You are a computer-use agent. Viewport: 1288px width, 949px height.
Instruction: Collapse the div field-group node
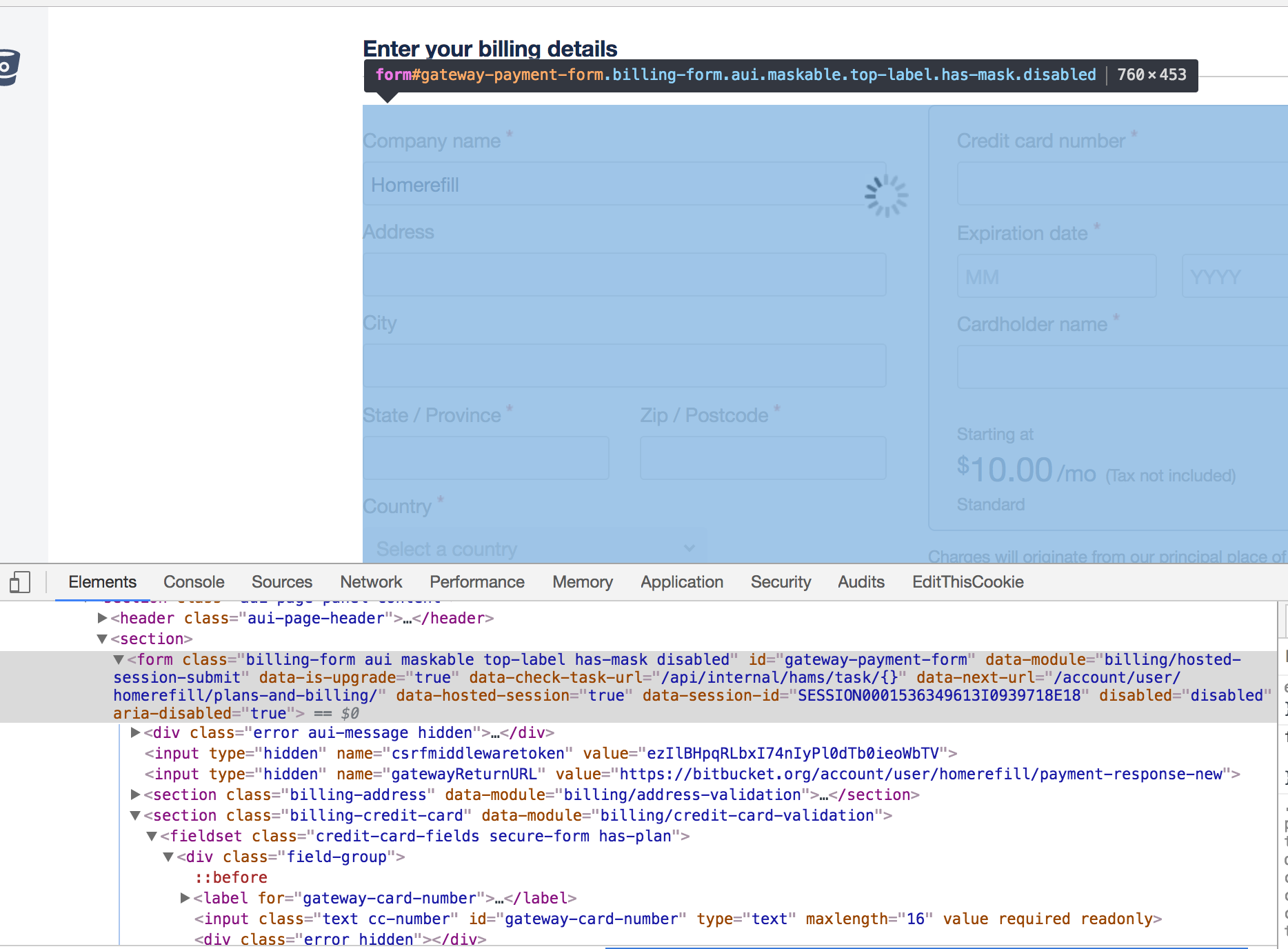[168, 857]
